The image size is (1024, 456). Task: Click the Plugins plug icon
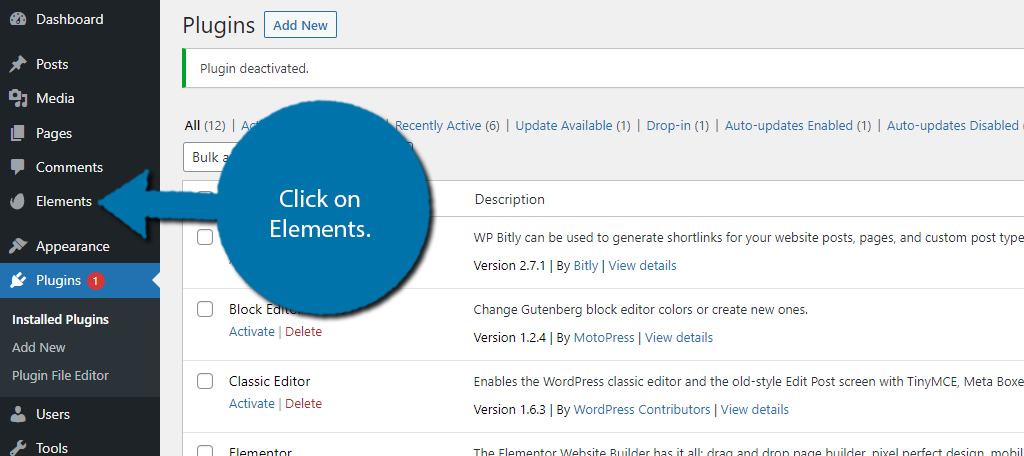(x=18, y=281)
